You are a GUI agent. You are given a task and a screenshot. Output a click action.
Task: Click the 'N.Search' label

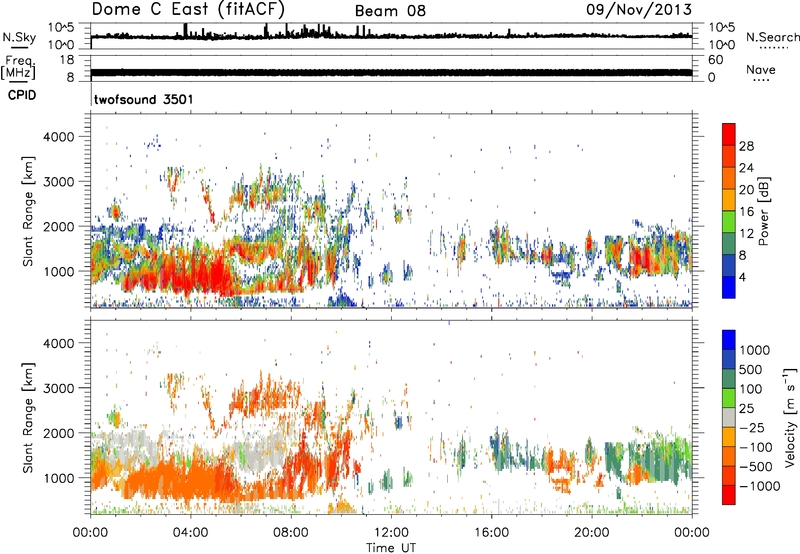click(x=772, y=37)
